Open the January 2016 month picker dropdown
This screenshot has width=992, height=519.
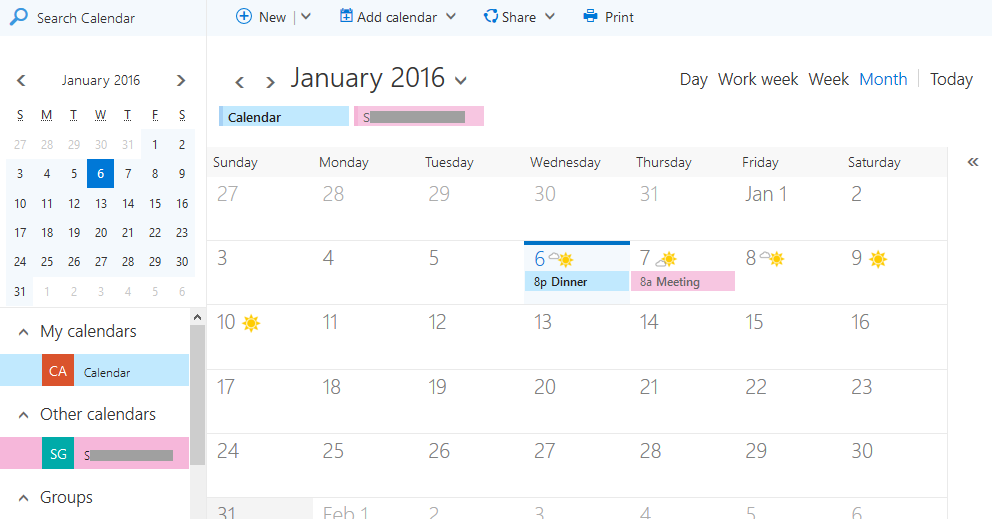coord(461,80)
